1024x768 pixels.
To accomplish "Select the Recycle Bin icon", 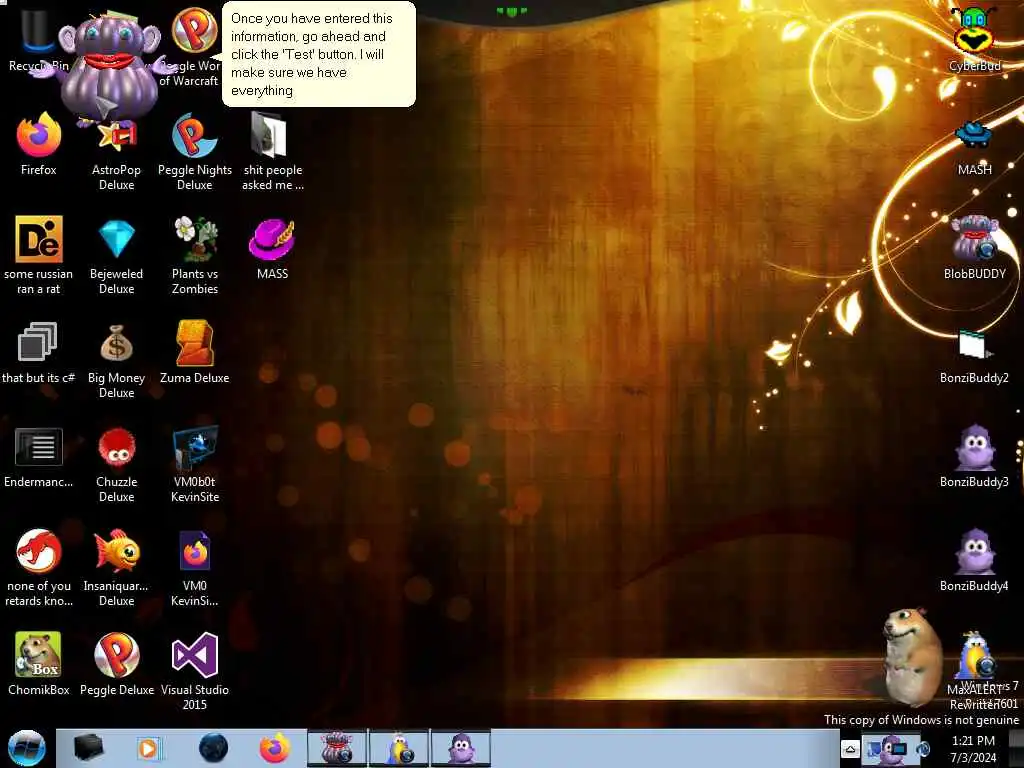I will point(39,38).
